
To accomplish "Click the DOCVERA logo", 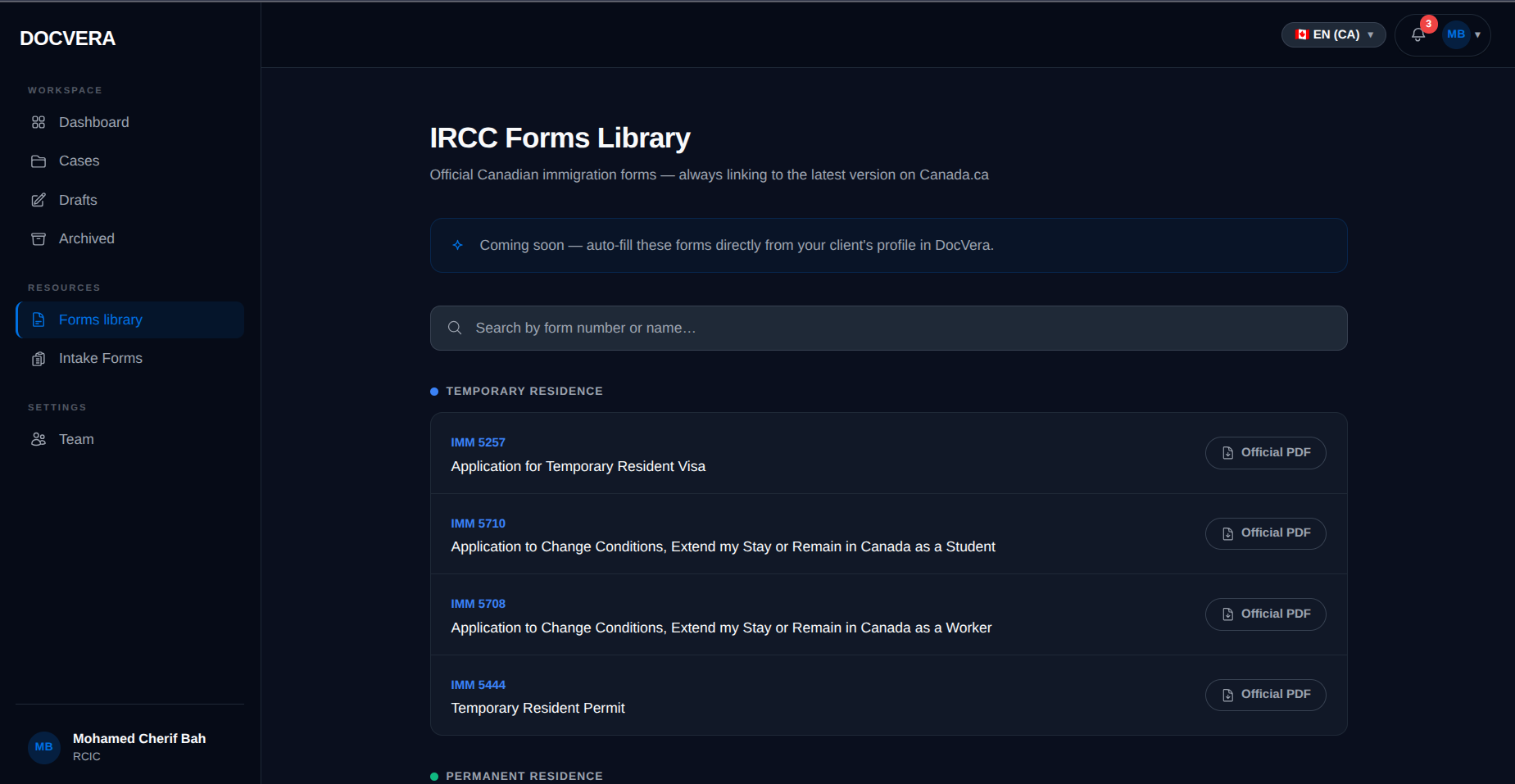I will tap(67, 39).
